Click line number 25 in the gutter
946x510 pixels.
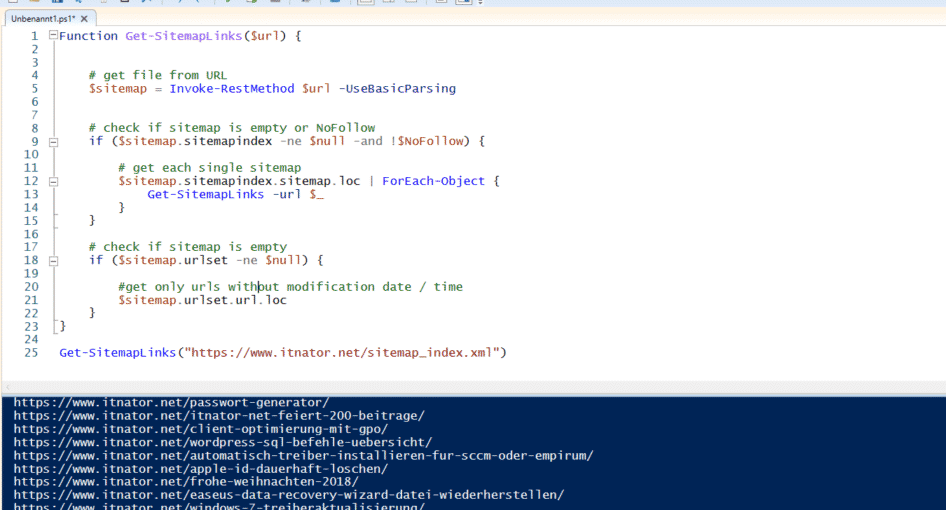click(30, 352)
